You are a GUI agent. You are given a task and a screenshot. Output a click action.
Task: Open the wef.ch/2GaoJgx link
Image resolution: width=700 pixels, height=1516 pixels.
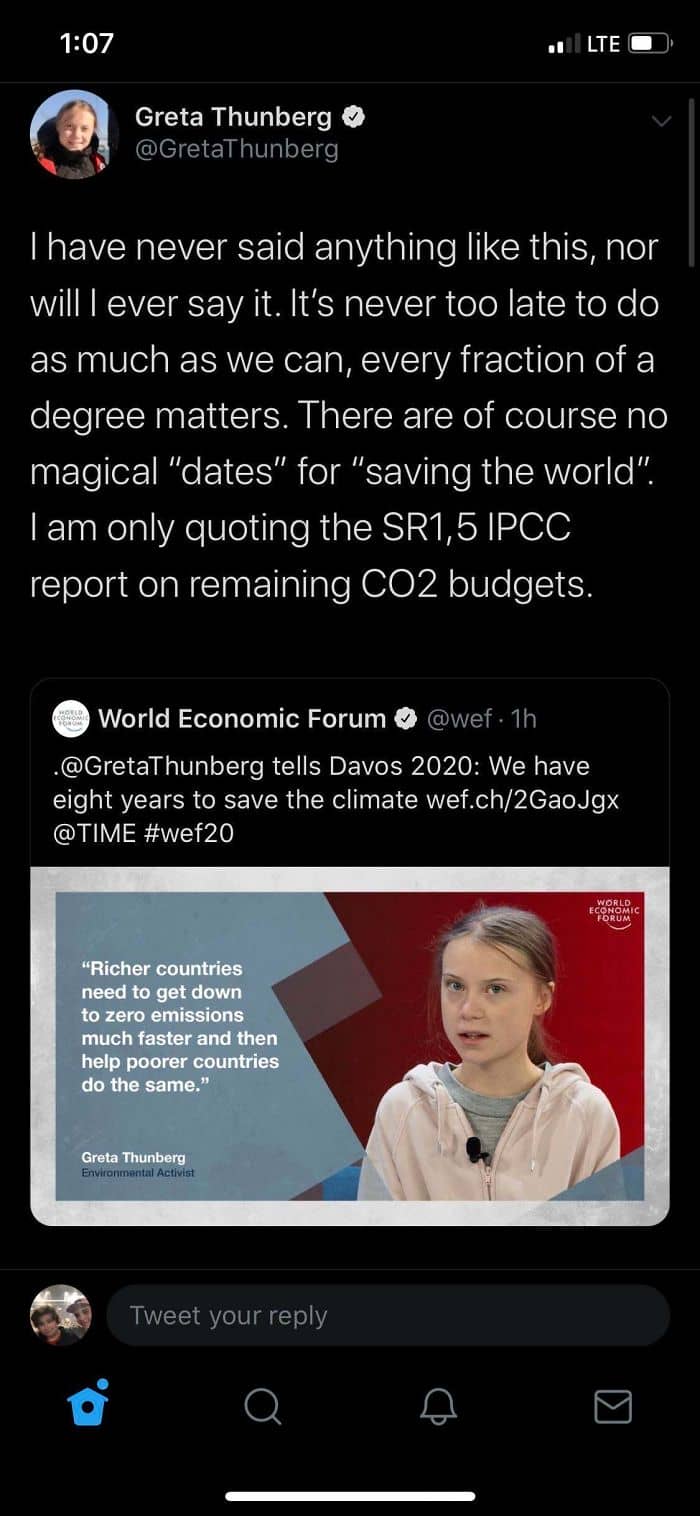(x=523, y=799)
